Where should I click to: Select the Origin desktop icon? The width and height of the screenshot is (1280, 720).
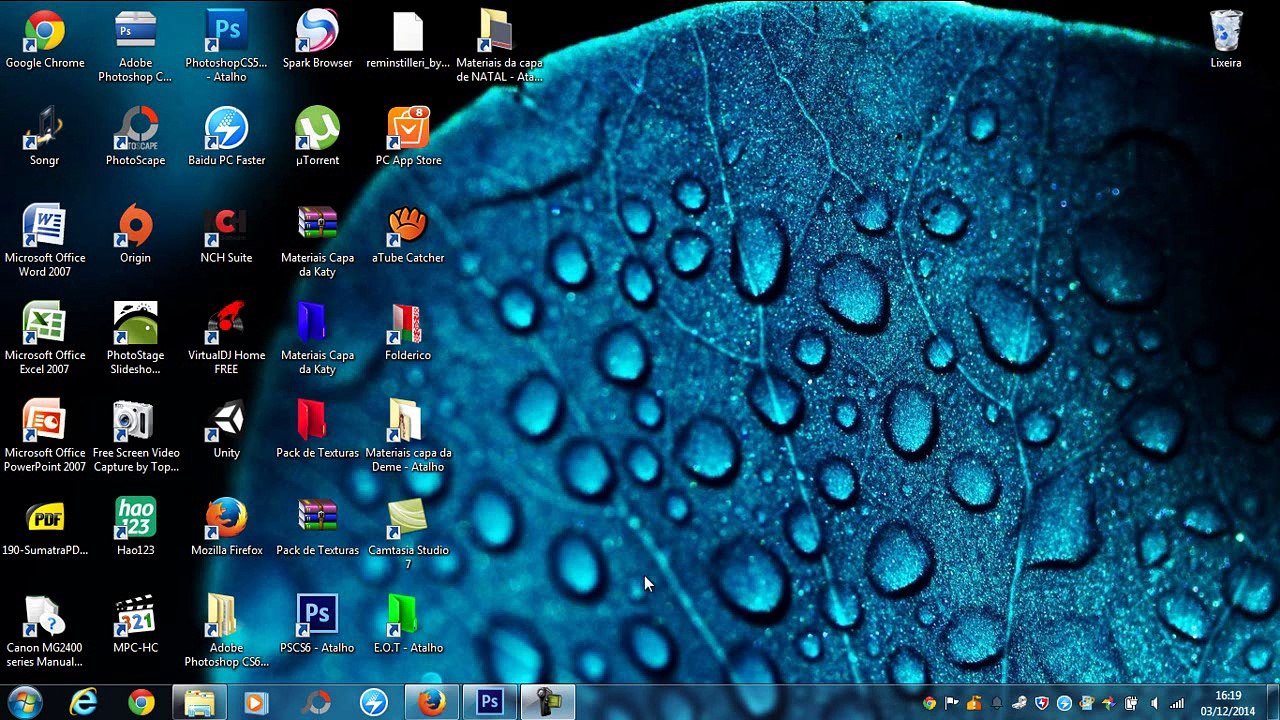pyautogui.click(x=135, y=235)
